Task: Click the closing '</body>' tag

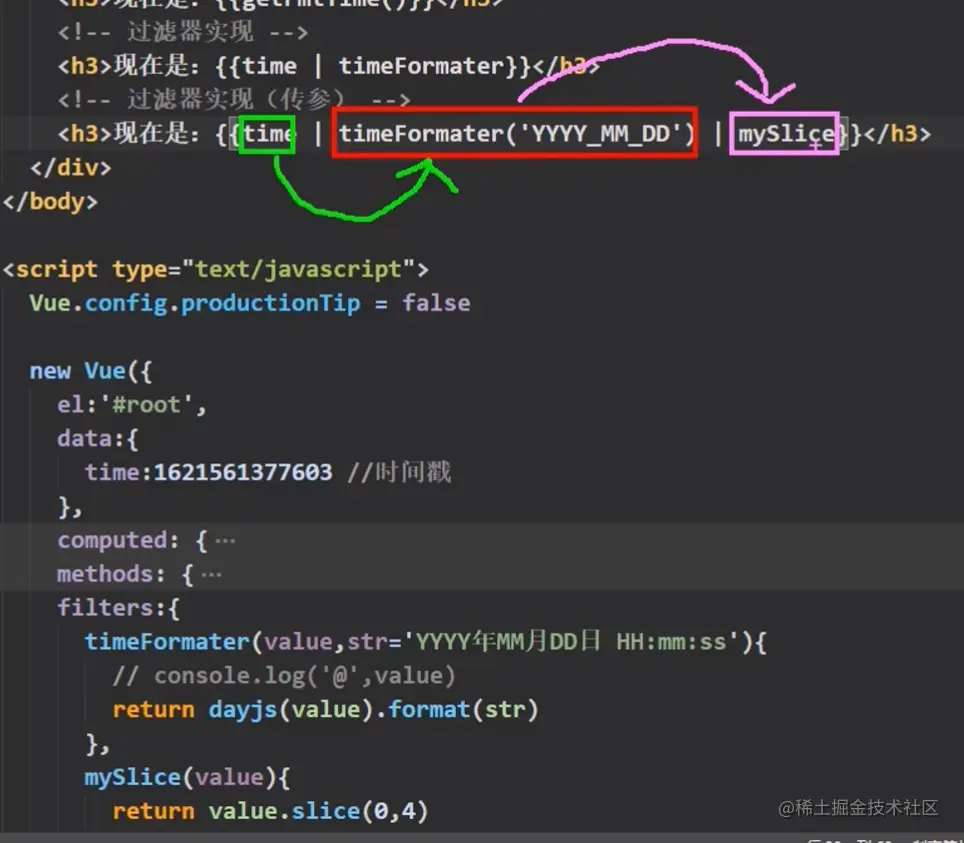Action: pos(50,201)
